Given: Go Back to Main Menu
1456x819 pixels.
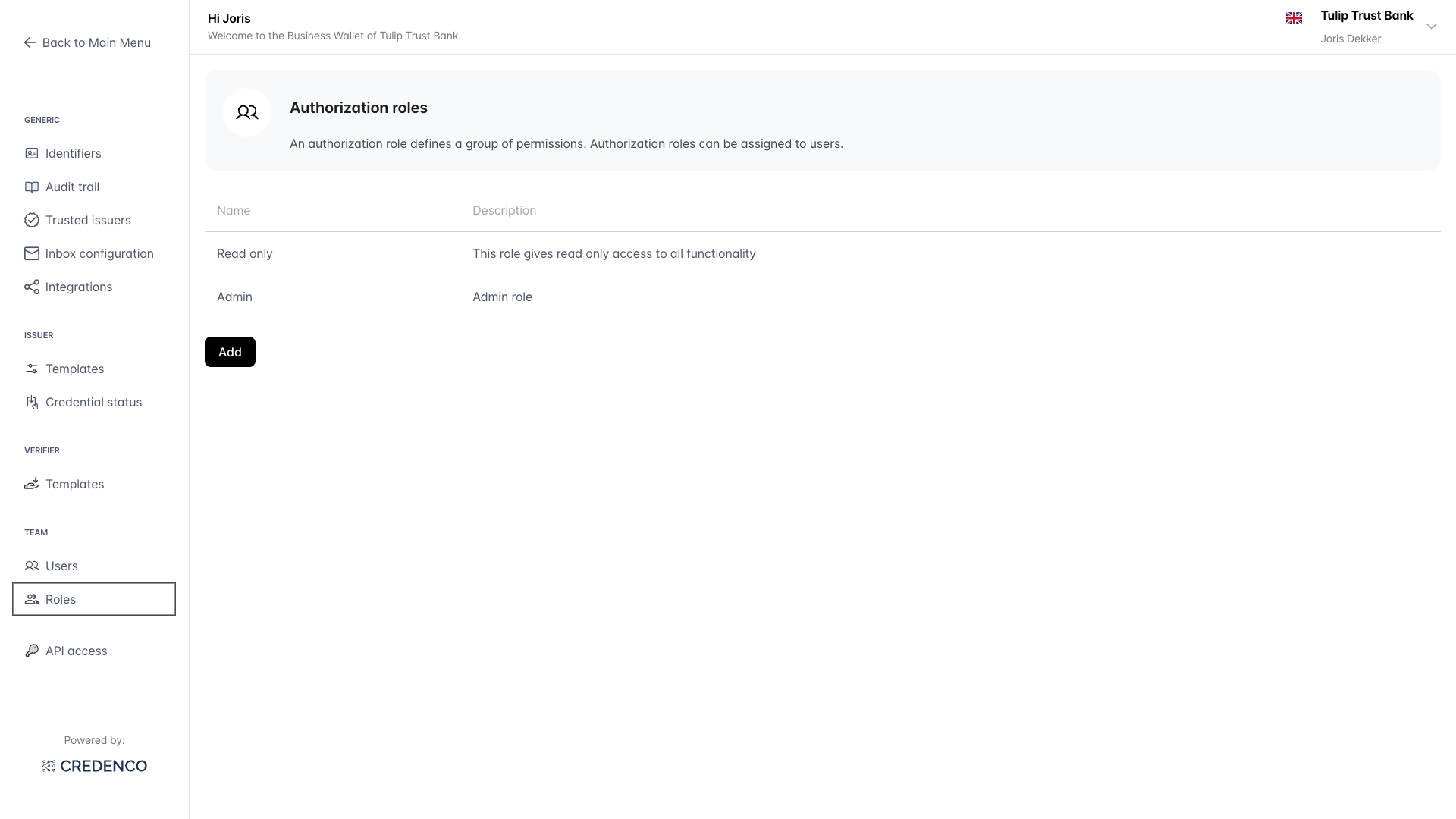Looking at the screenshot, I should (x=87, y=42).
